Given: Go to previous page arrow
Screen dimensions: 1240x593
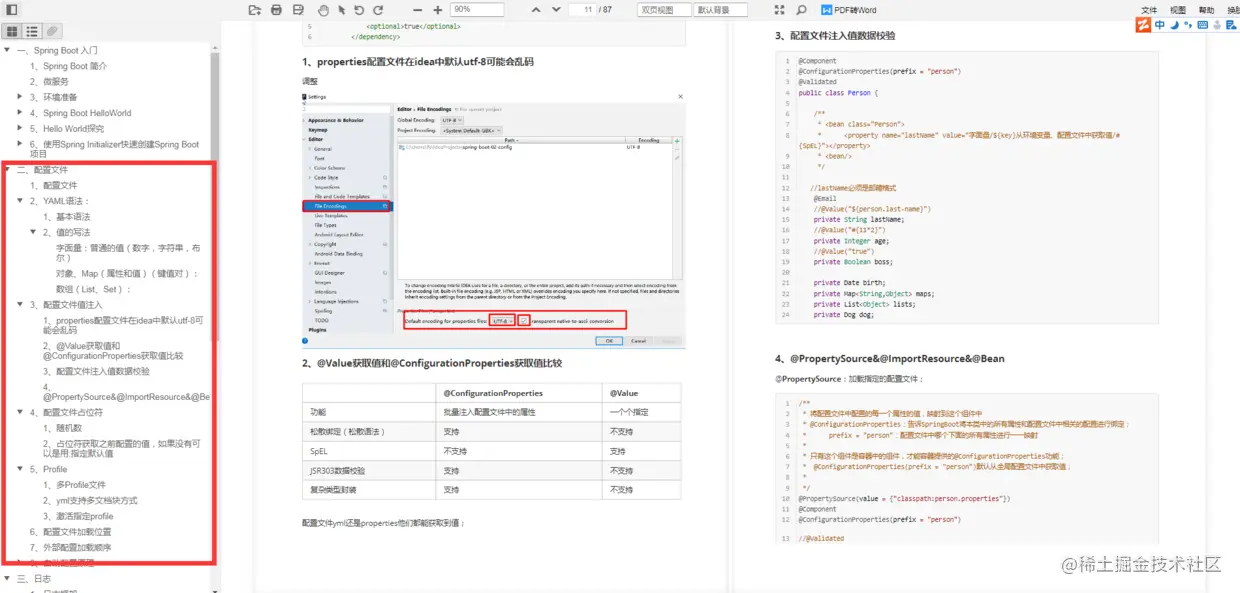Looking at the screenshot, I should 535,9.
